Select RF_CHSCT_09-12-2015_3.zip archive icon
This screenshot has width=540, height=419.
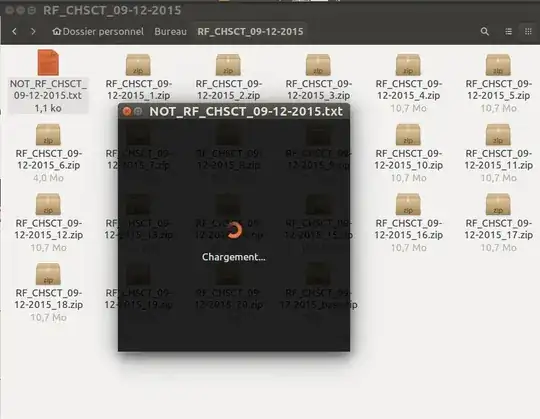[318, 65]
